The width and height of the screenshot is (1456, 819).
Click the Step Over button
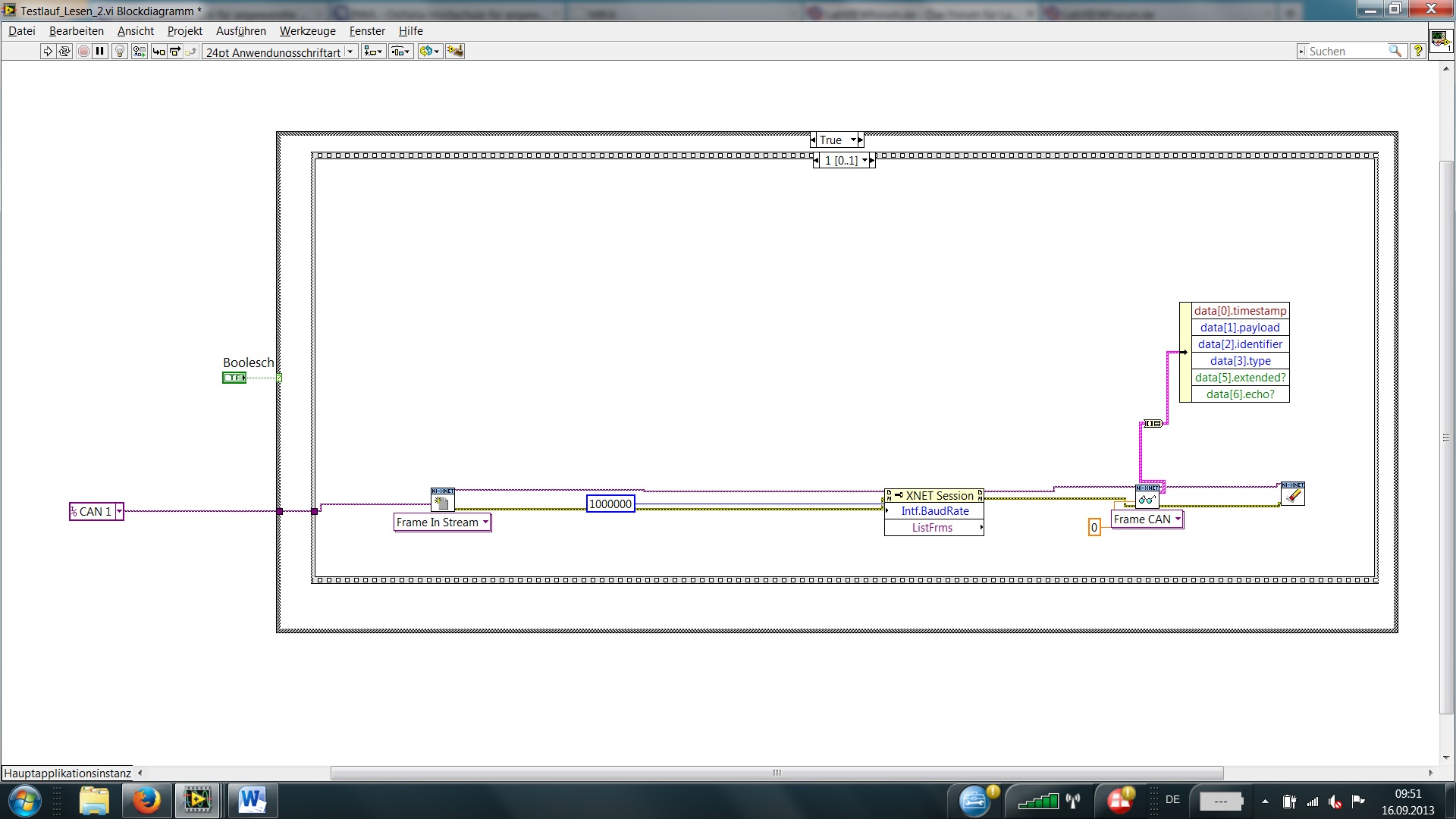point(175,52)
